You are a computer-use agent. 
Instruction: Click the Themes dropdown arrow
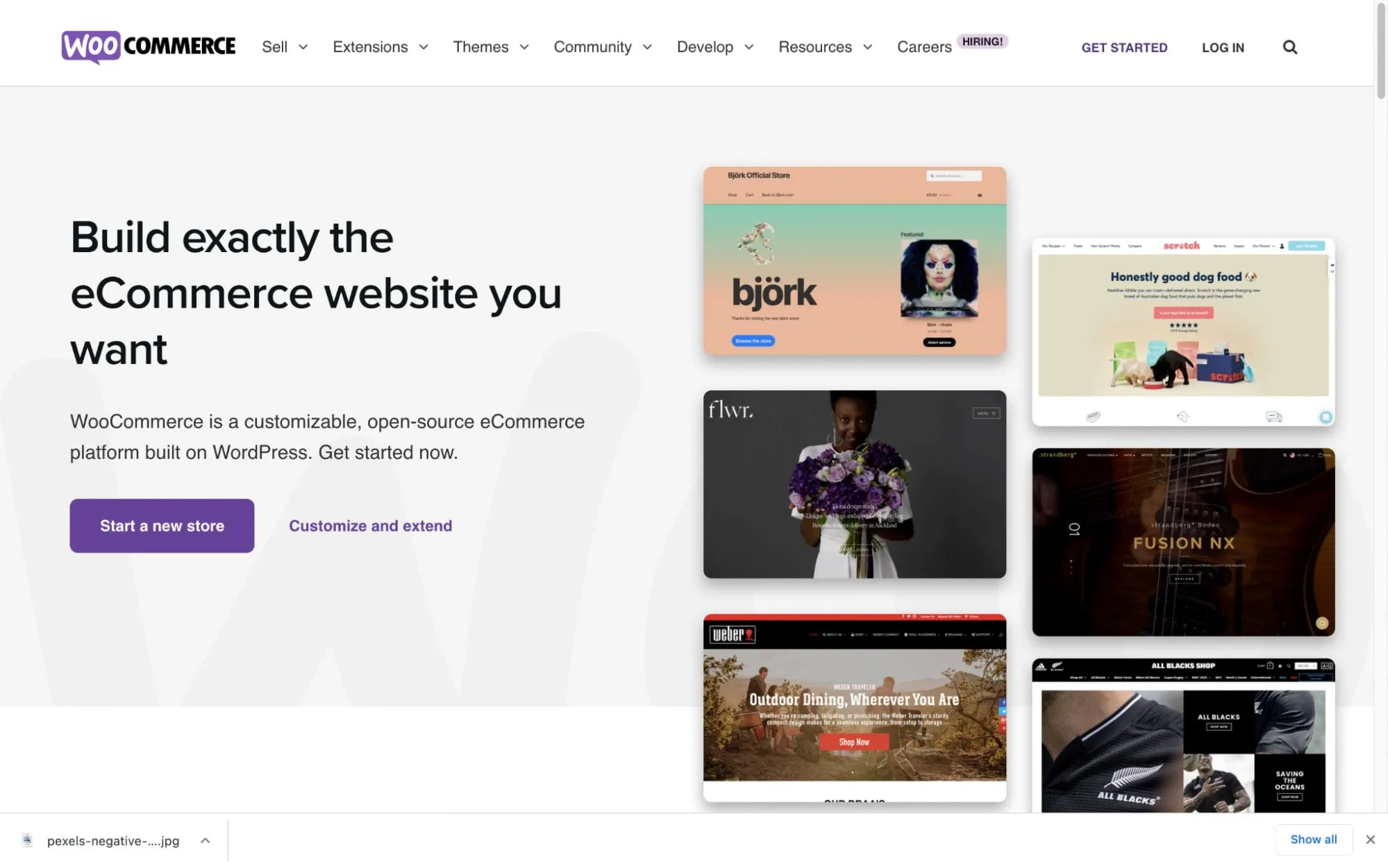(525, 47)
